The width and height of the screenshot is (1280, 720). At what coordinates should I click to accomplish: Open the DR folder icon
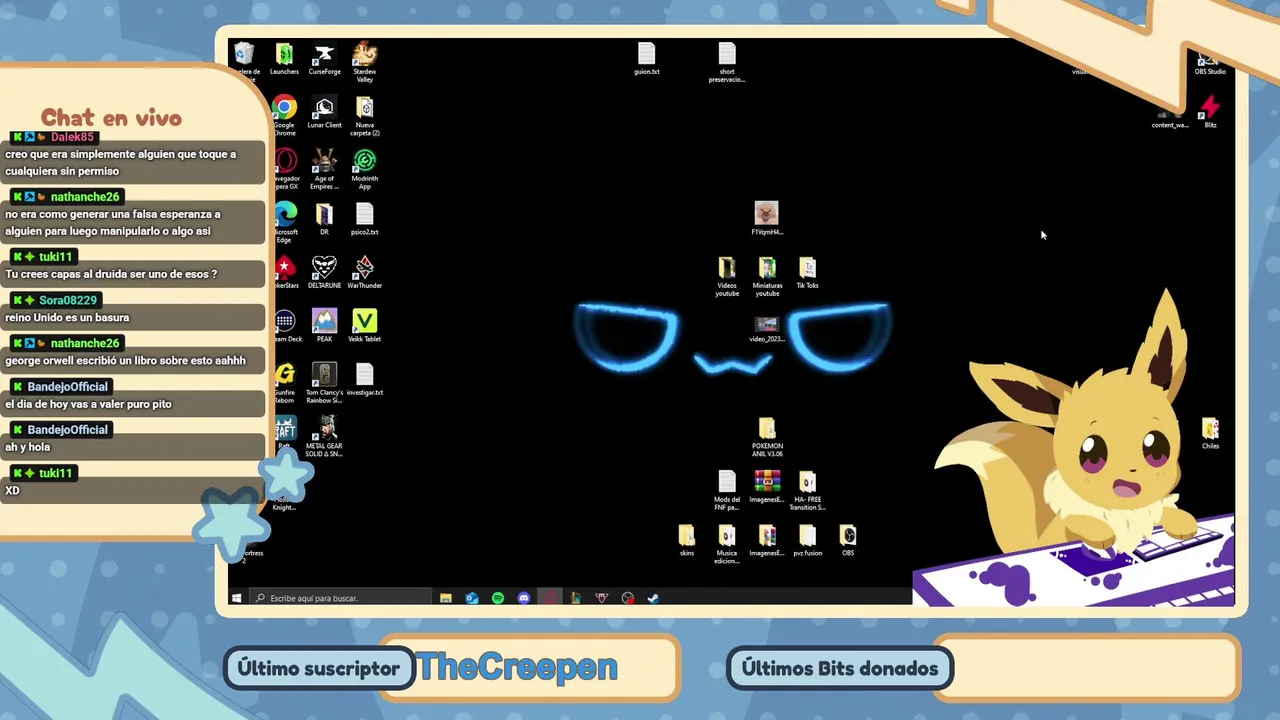point(324,219)
